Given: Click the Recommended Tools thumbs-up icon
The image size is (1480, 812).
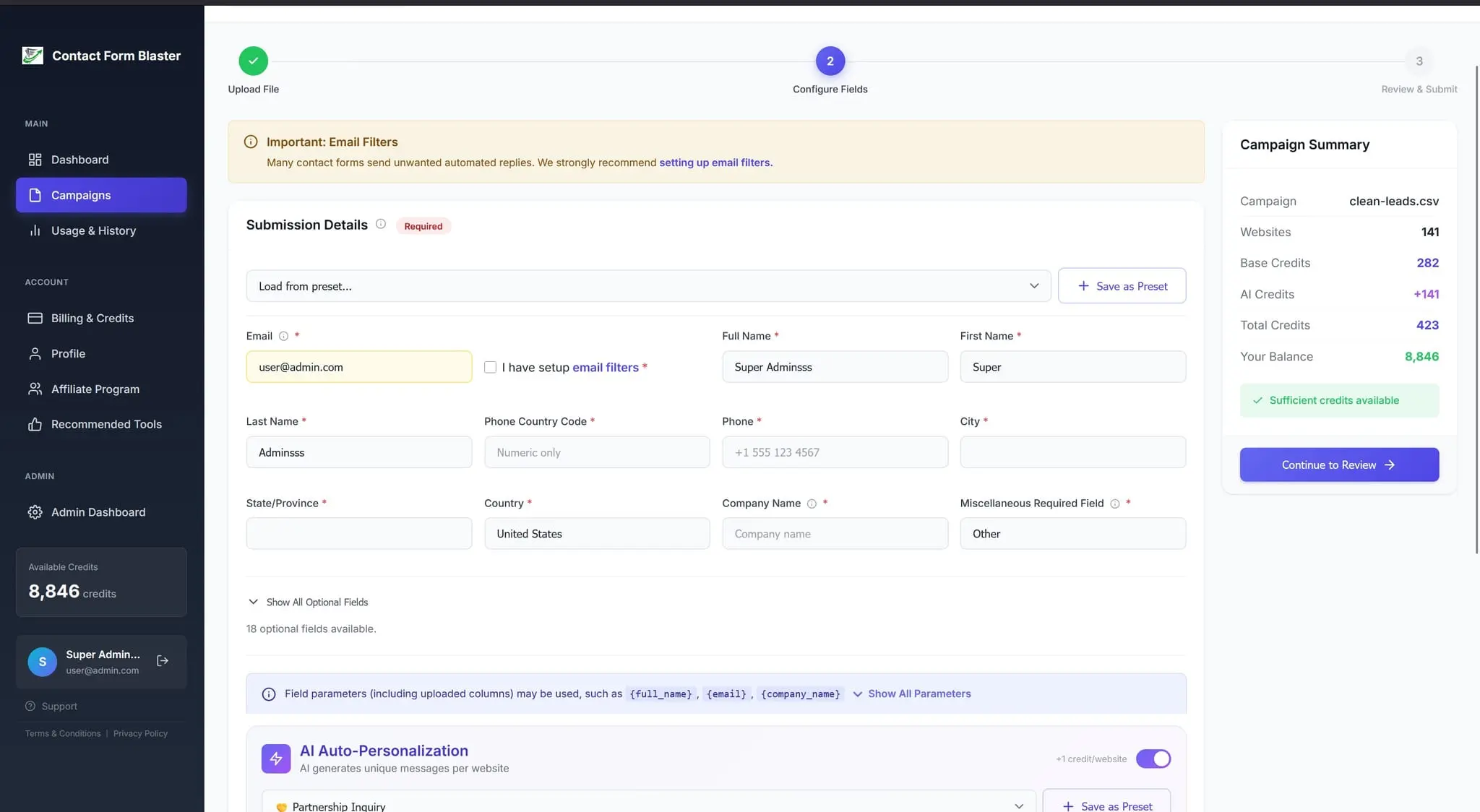Looking at the screenshot, I should pyautogui.click(x=35, y=424).
